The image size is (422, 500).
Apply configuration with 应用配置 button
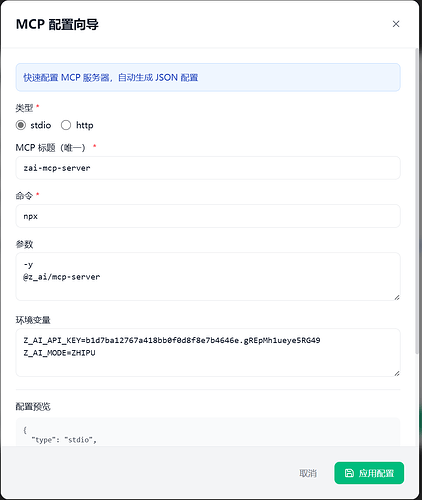pos(369,473)
